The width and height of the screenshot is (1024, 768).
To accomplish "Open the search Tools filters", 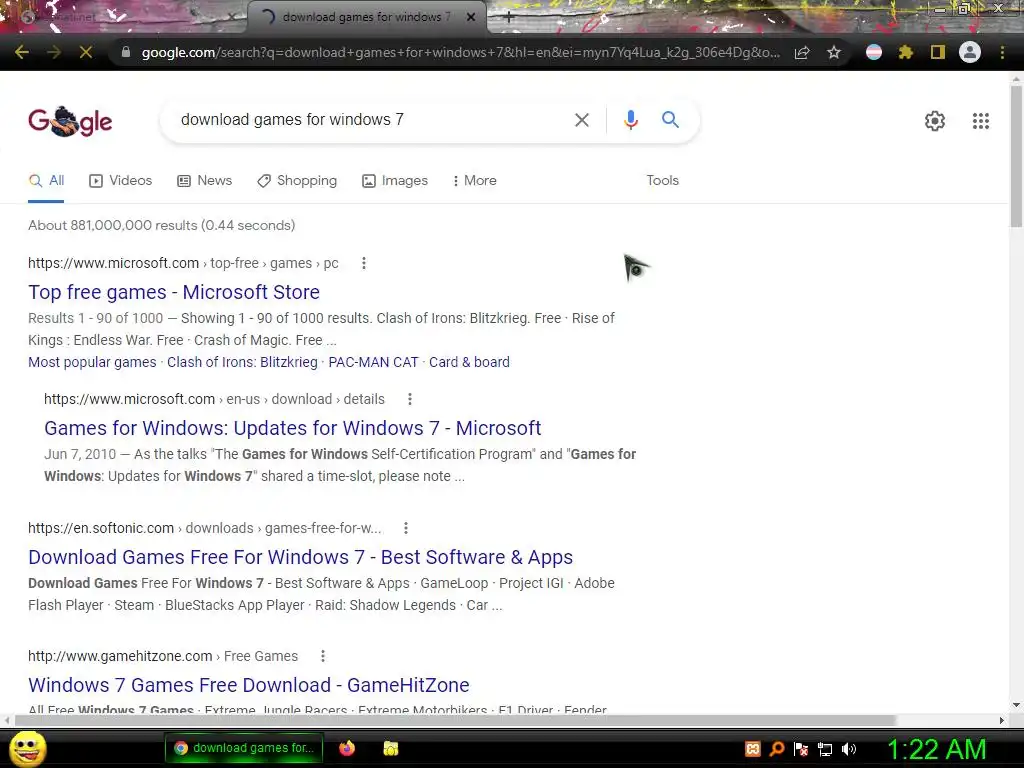I will pos(662,180).
